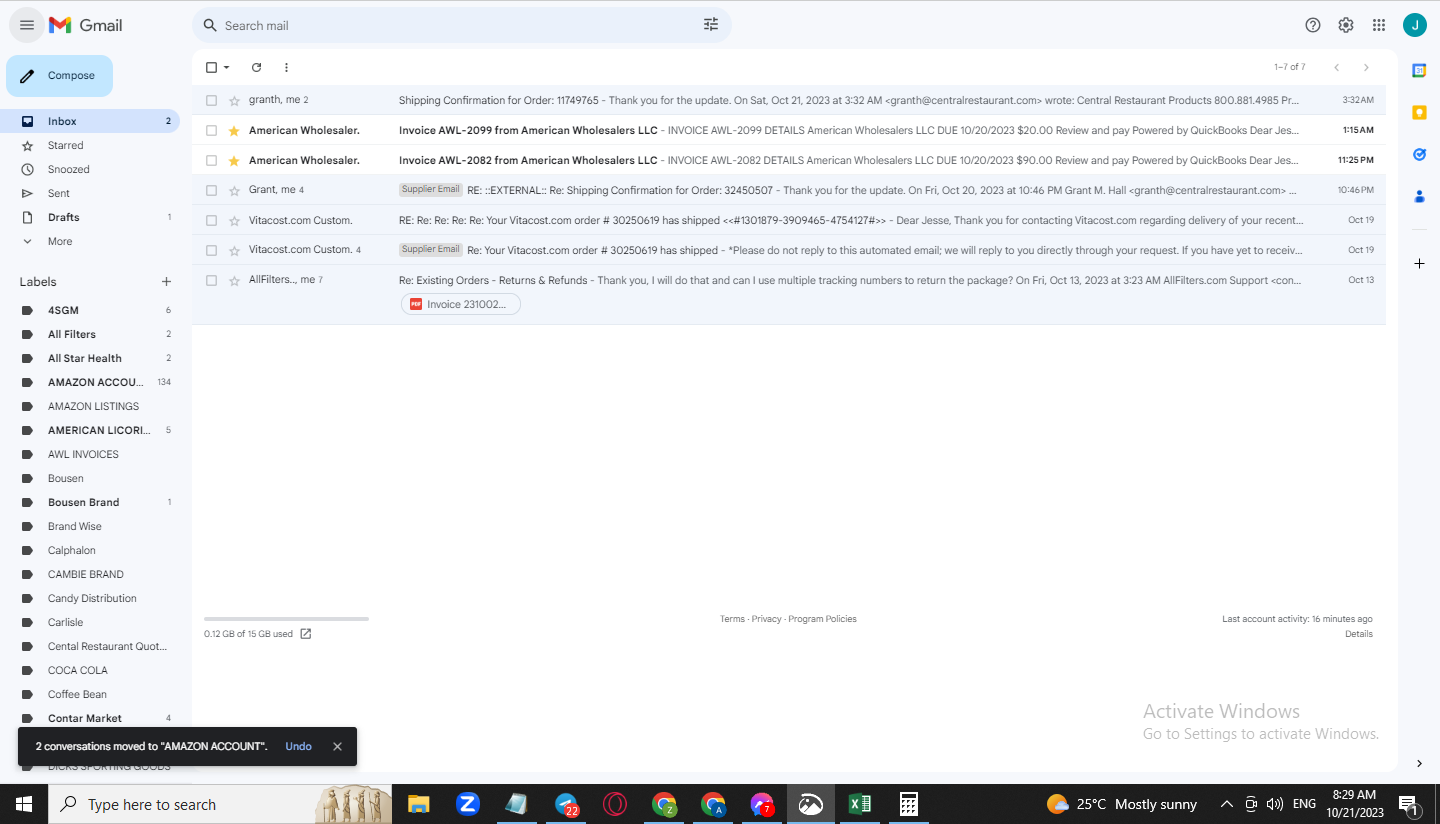This screenshot has height=824, width=1440.
Task: Open the Vitacost RE: Re: Re: order shipped email
Action: coord(789,220)
